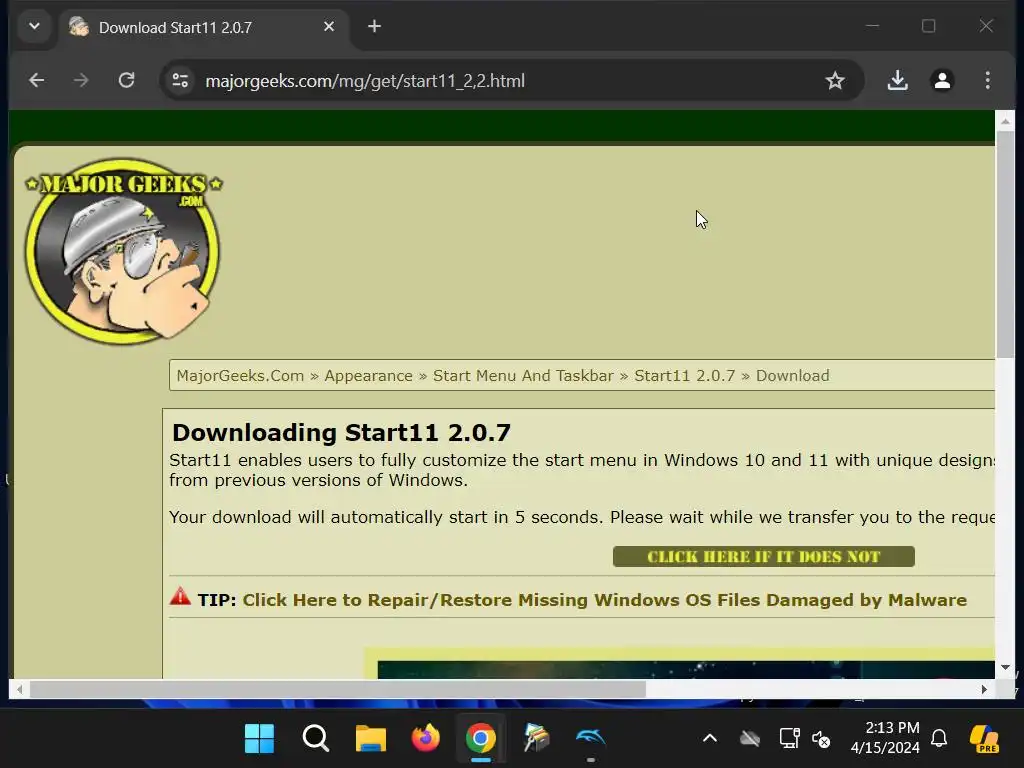
Task: Open the Chrome profile icon
Action: coord(942,80)
